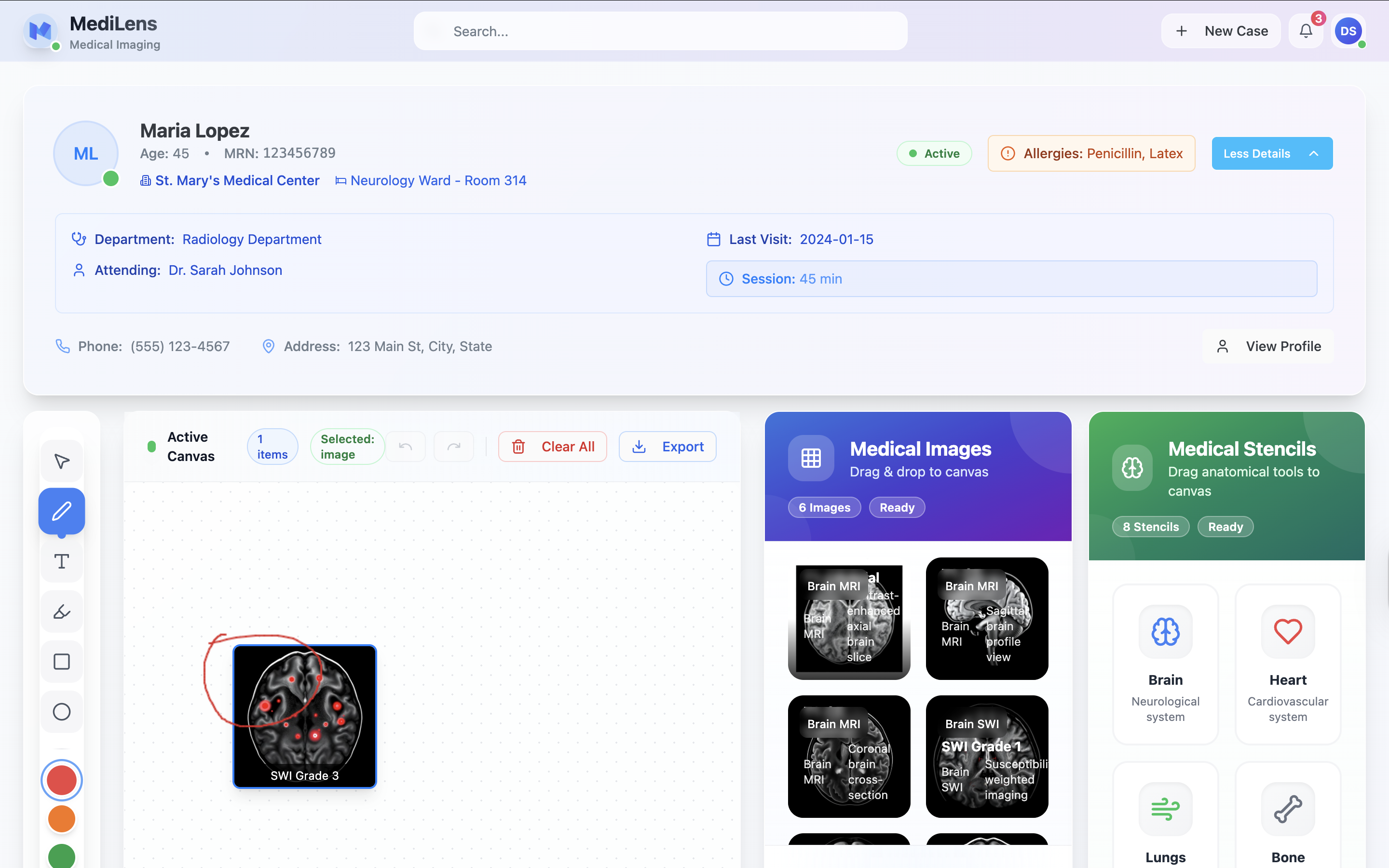This screenshot has width=1389, height=868.
Task: Click the Search input field
Action: pos(661,31)
